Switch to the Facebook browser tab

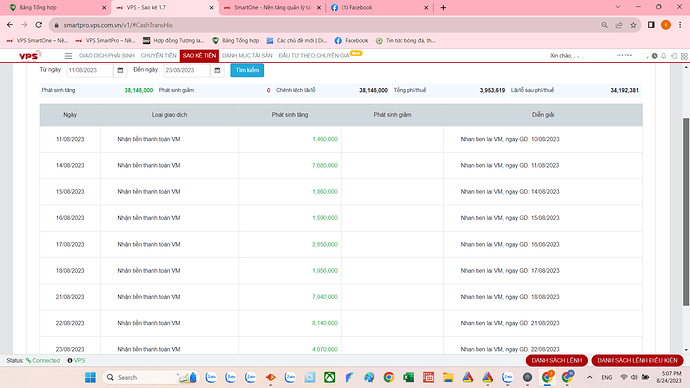tap(379, 7)
